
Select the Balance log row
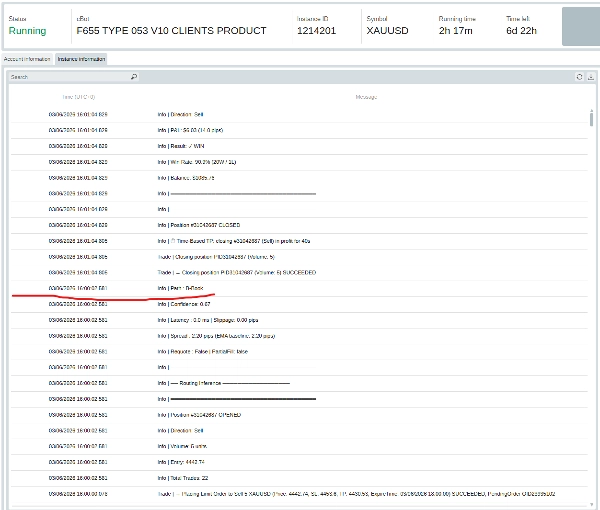(299, 178)
